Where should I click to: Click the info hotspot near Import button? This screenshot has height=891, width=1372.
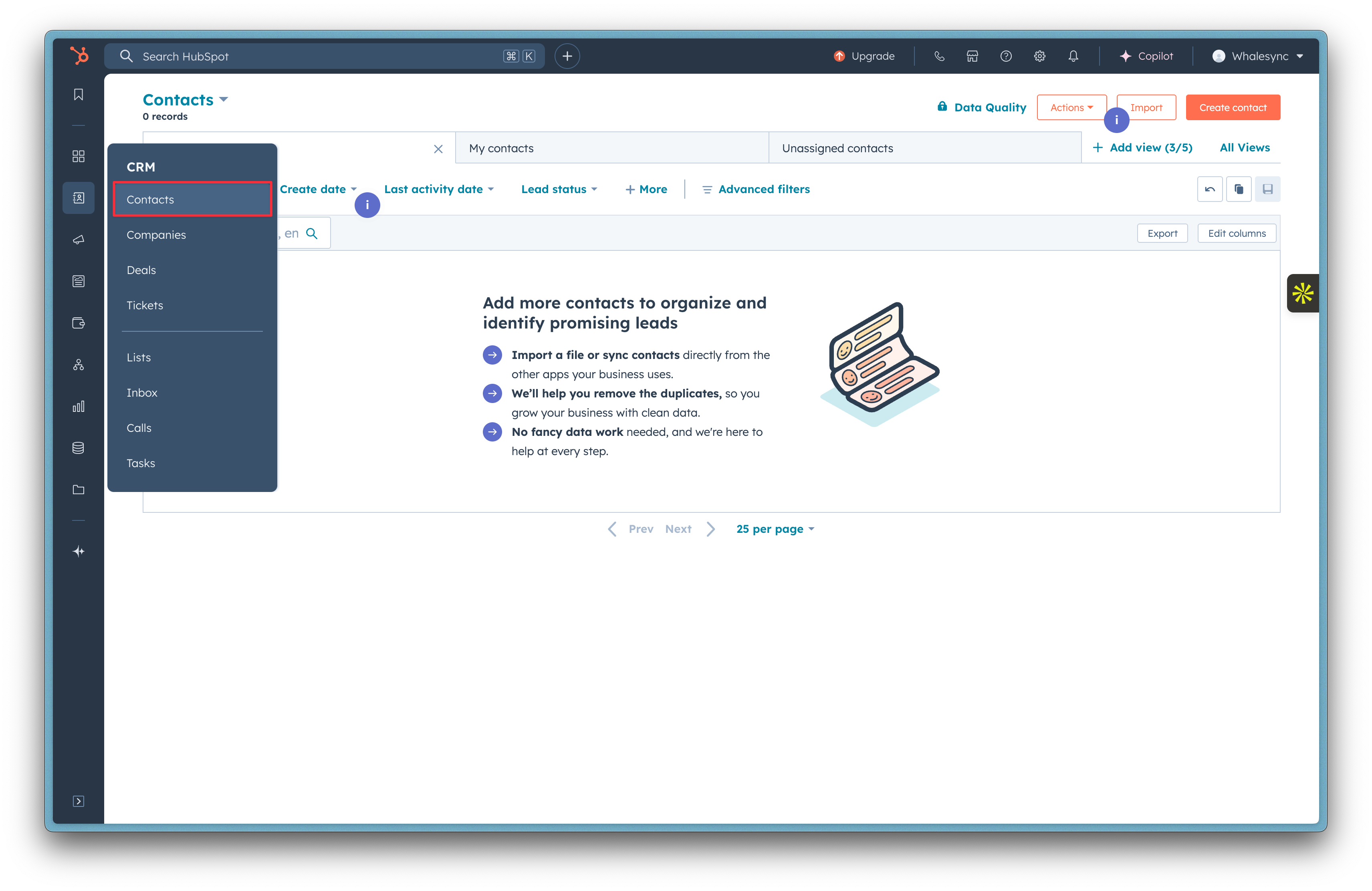click(x=1116, y=120)
